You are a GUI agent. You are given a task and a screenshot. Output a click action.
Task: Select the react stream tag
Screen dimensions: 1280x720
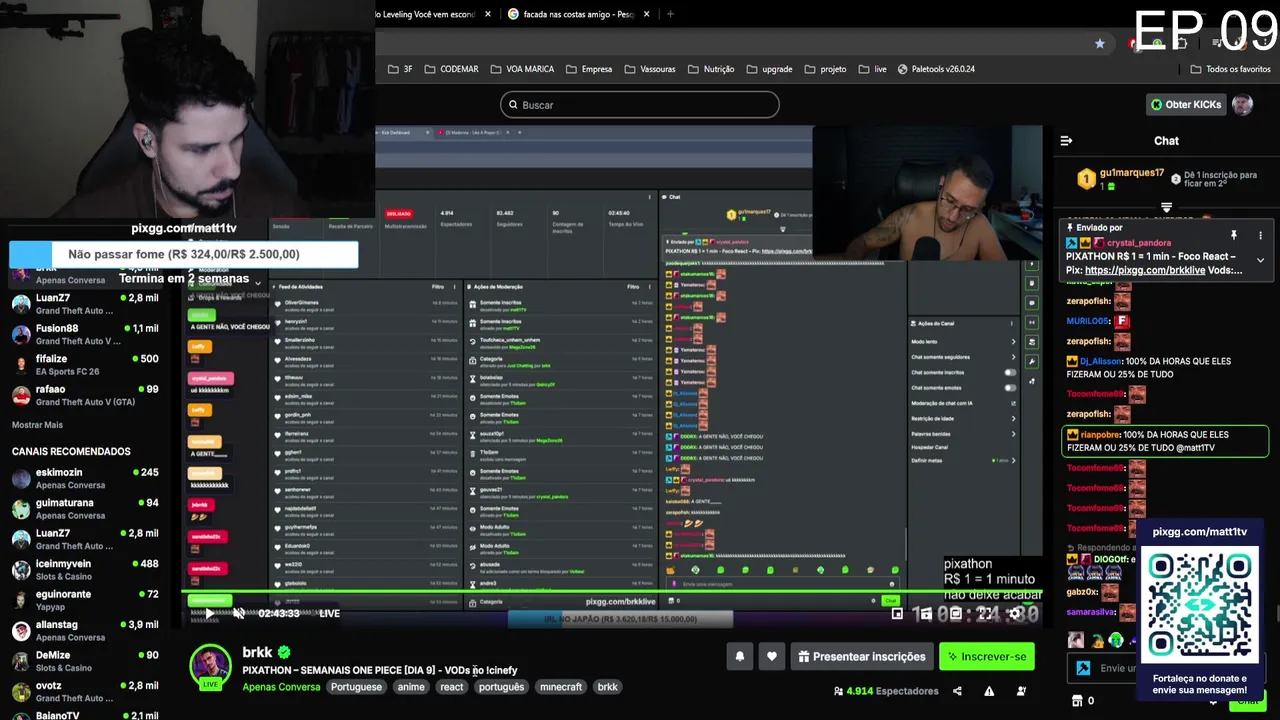[452, 687]
